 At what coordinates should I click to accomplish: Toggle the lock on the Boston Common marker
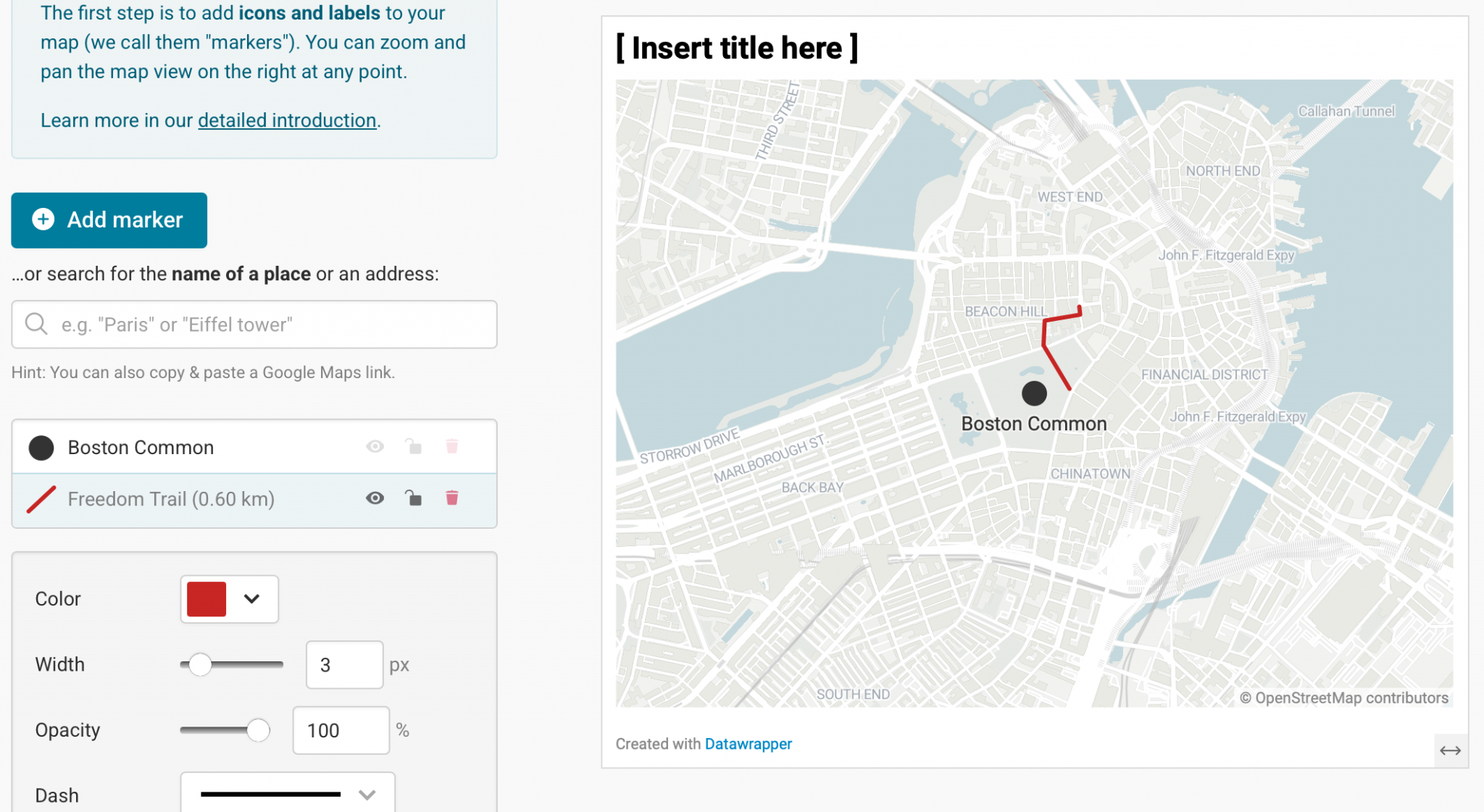point(414,447)
